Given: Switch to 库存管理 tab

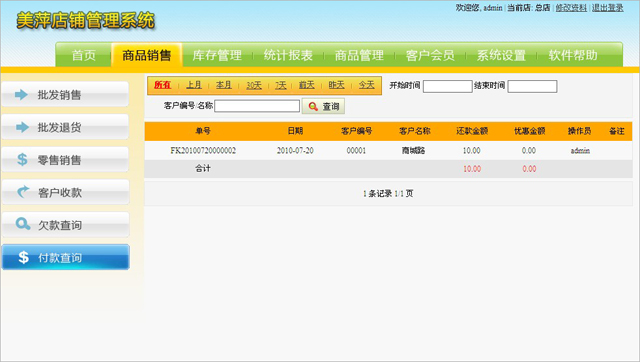Looking at the screenshot, I should click(x=217, y=55).
